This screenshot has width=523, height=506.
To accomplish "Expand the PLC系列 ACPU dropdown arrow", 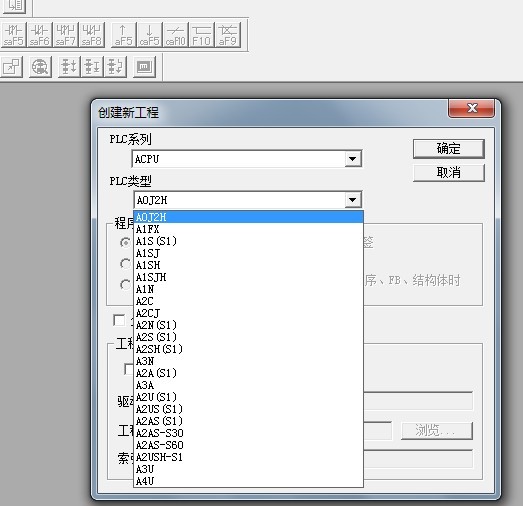I will pyautogui.click(x=353, y=159).
